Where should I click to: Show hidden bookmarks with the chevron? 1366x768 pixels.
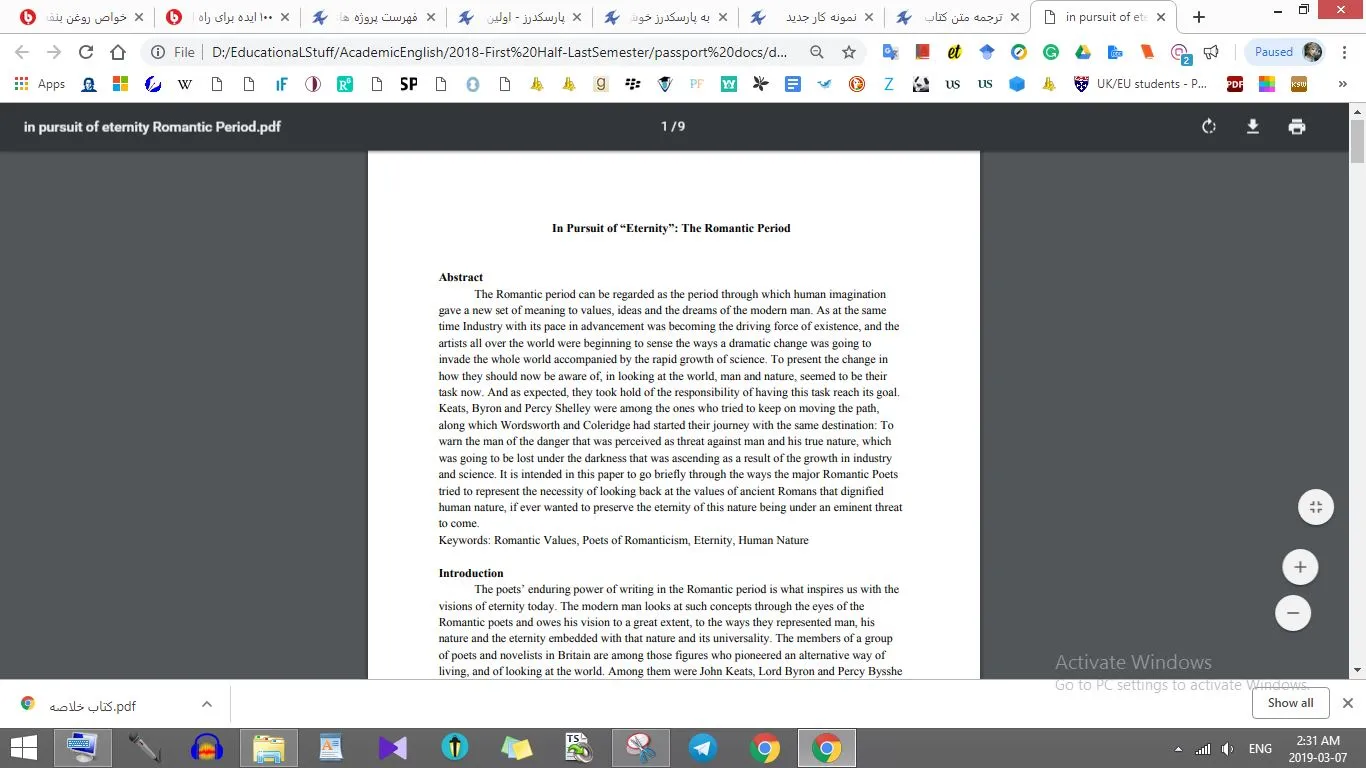1342,85
